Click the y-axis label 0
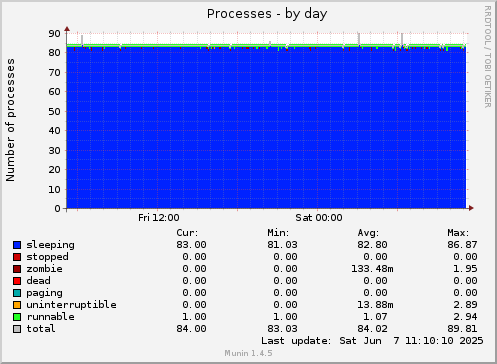 (58, 209)
